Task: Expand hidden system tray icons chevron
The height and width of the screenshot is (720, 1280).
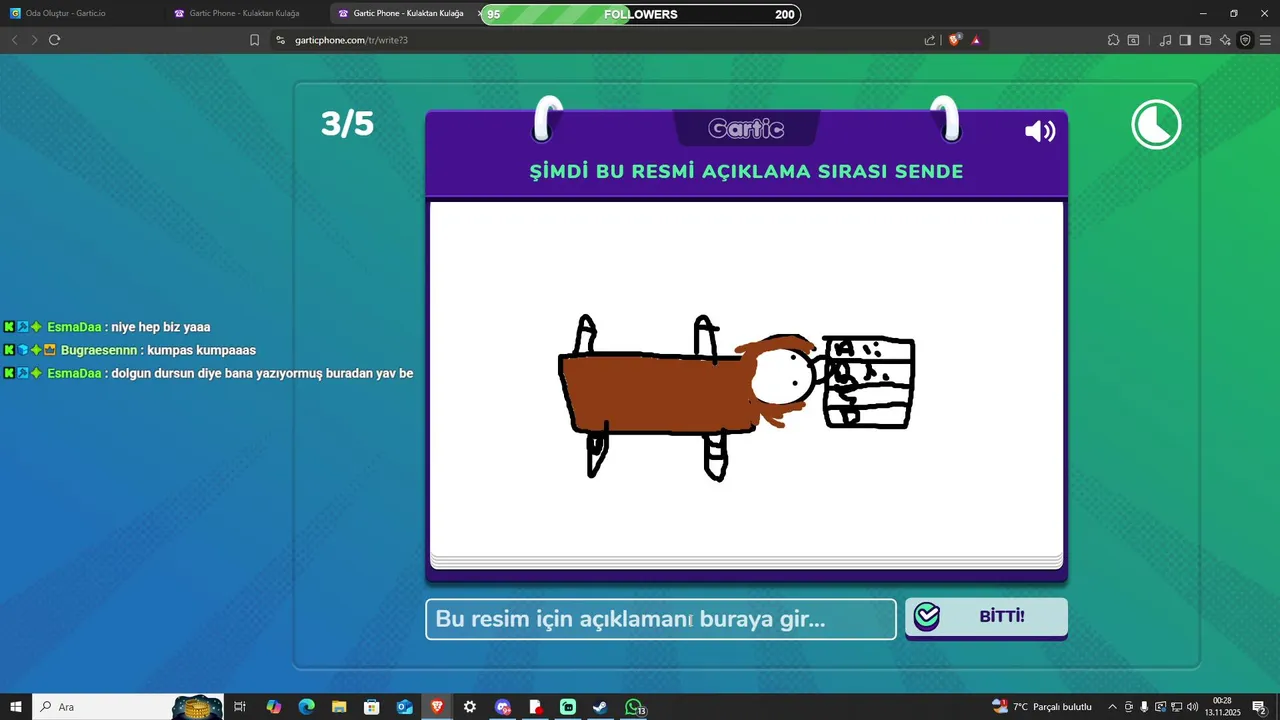Action: (x=1112, y=707)
